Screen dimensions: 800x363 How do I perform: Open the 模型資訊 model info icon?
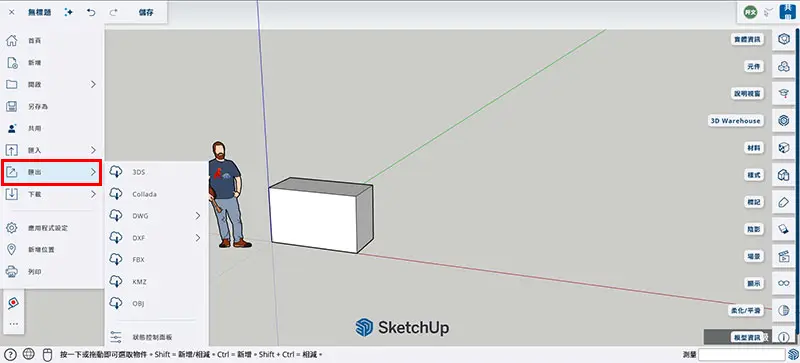click(x=784, y=337)
